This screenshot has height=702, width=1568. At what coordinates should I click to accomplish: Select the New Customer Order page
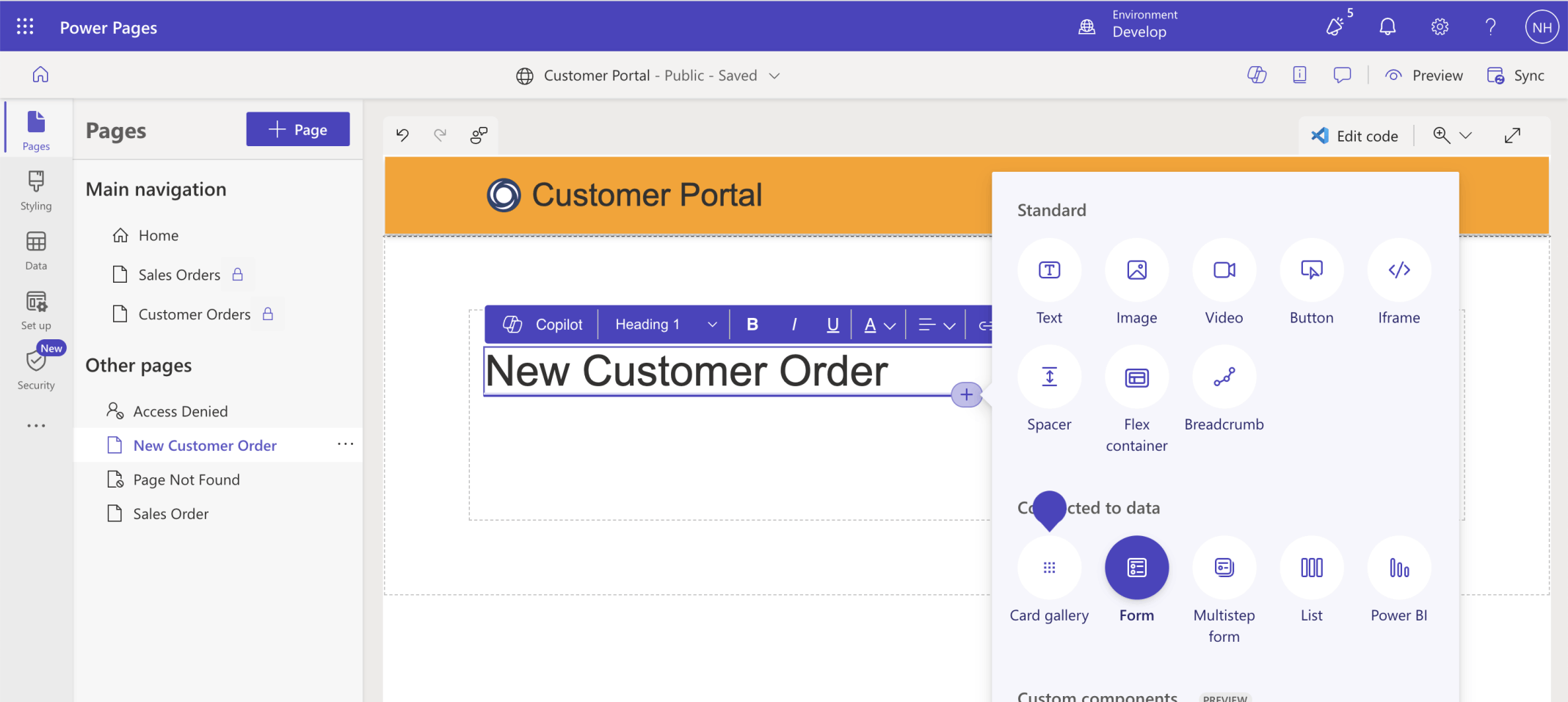click(218, 445)
